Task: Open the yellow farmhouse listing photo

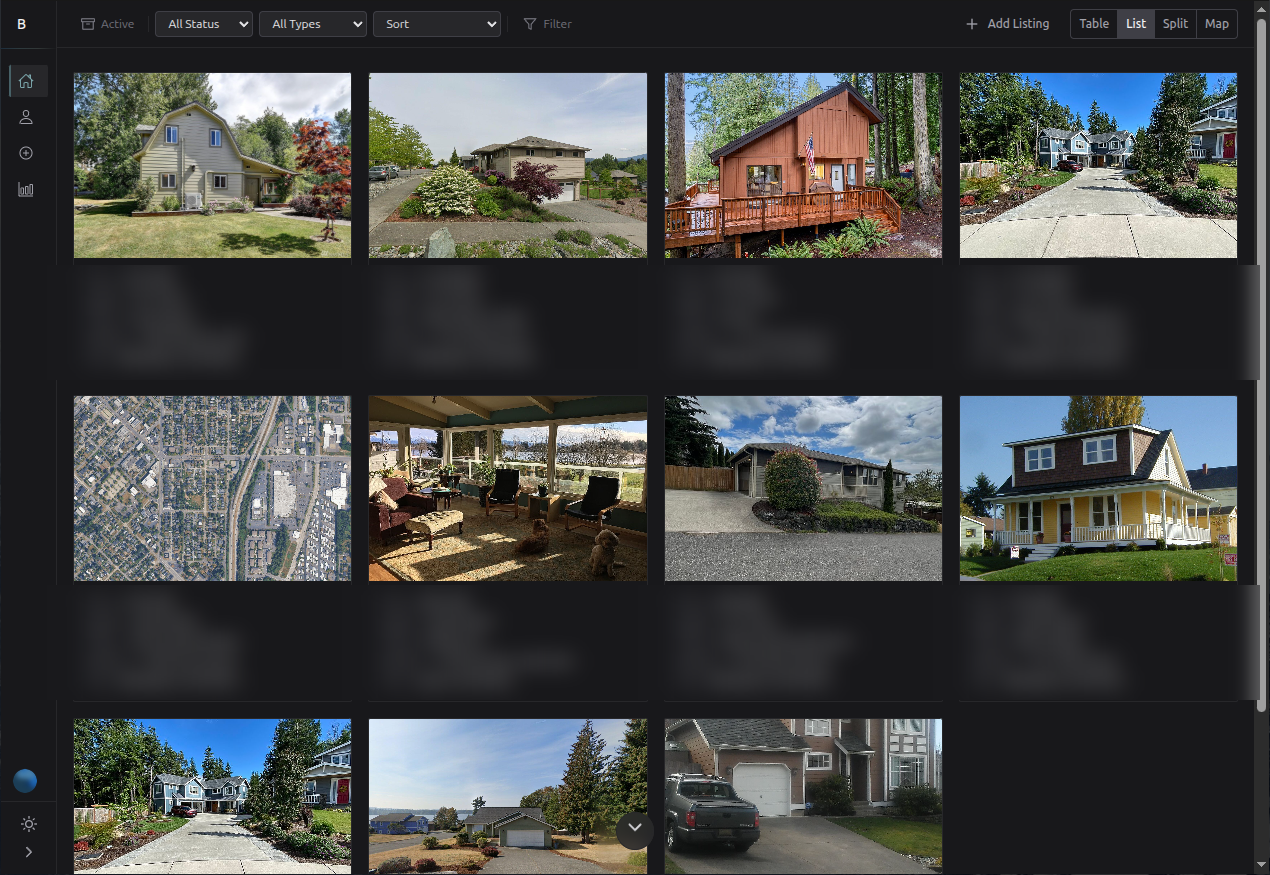Action: [1098, 488]
